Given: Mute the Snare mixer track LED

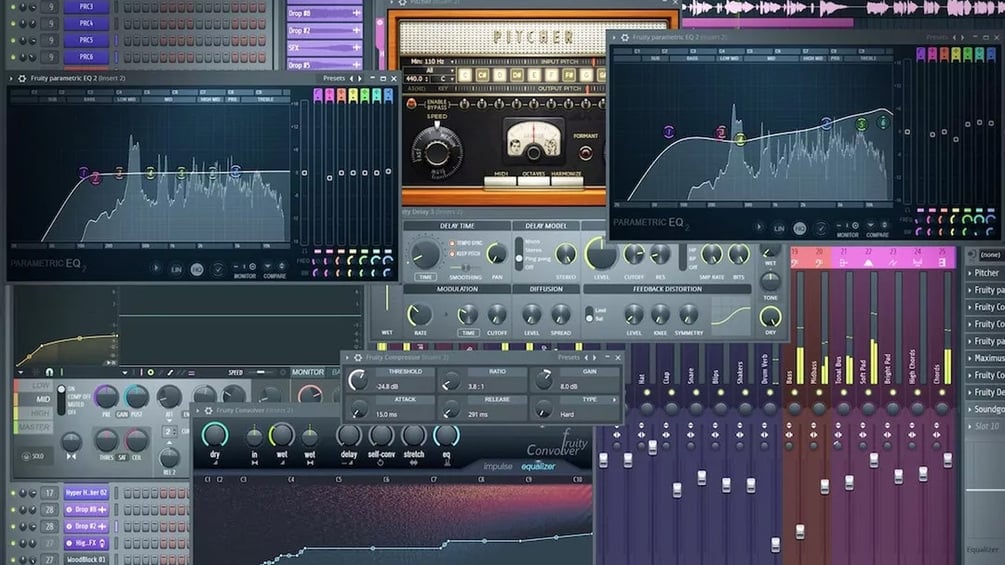Looking at the screenshot, I should tap(696, 392).
